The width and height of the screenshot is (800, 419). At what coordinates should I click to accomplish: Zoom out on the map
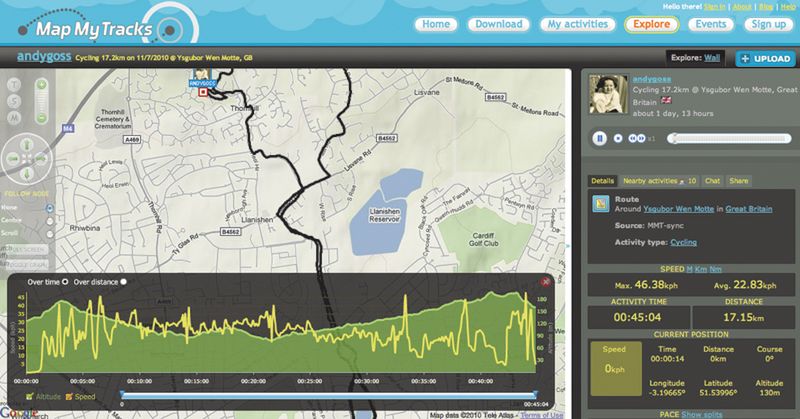pos(42,119)
